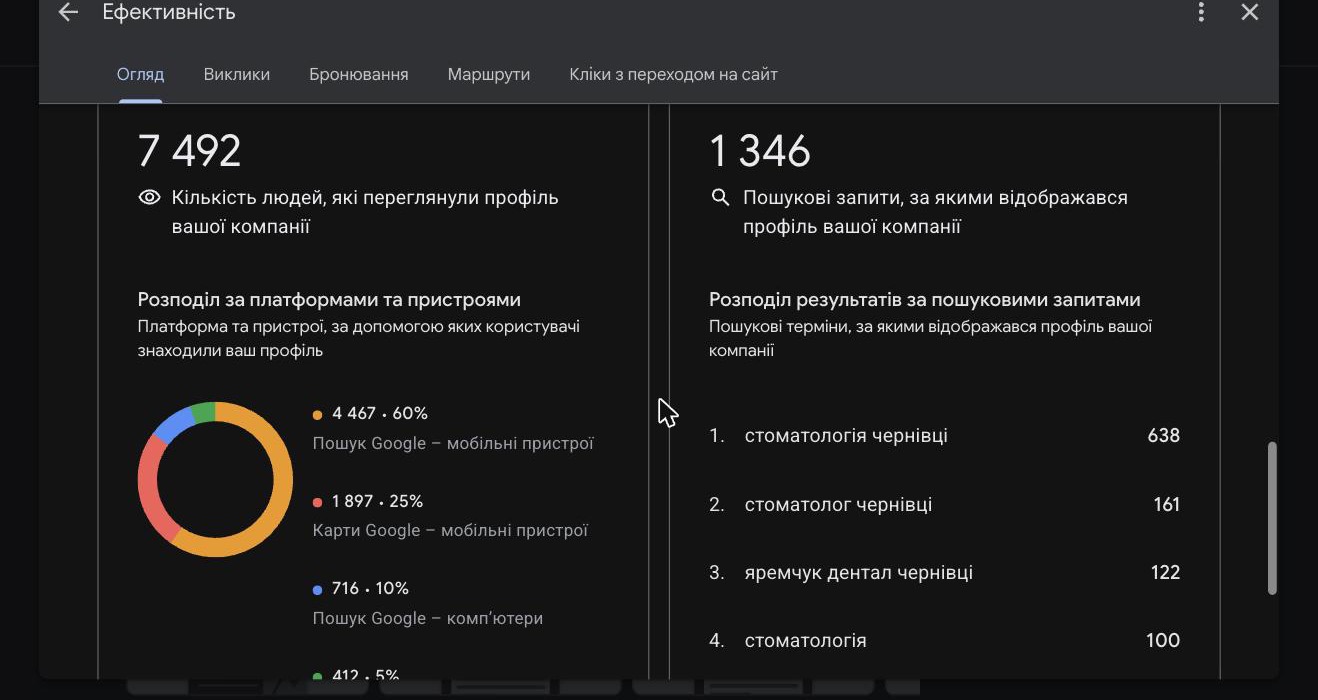Click the label Карти Google – мобільні пристрої
This screenshot has height=700, width=1318.
(x=450, y=531)
